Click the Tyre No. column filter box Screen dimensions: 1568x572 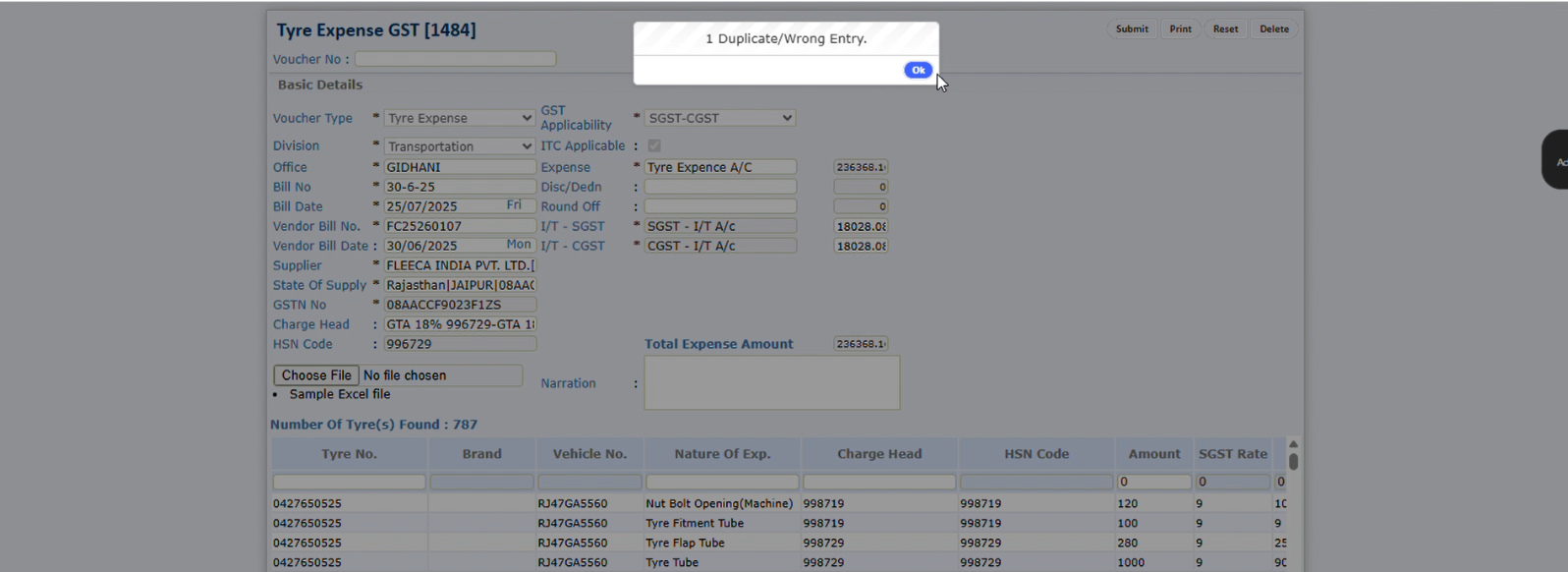(349, 483)
